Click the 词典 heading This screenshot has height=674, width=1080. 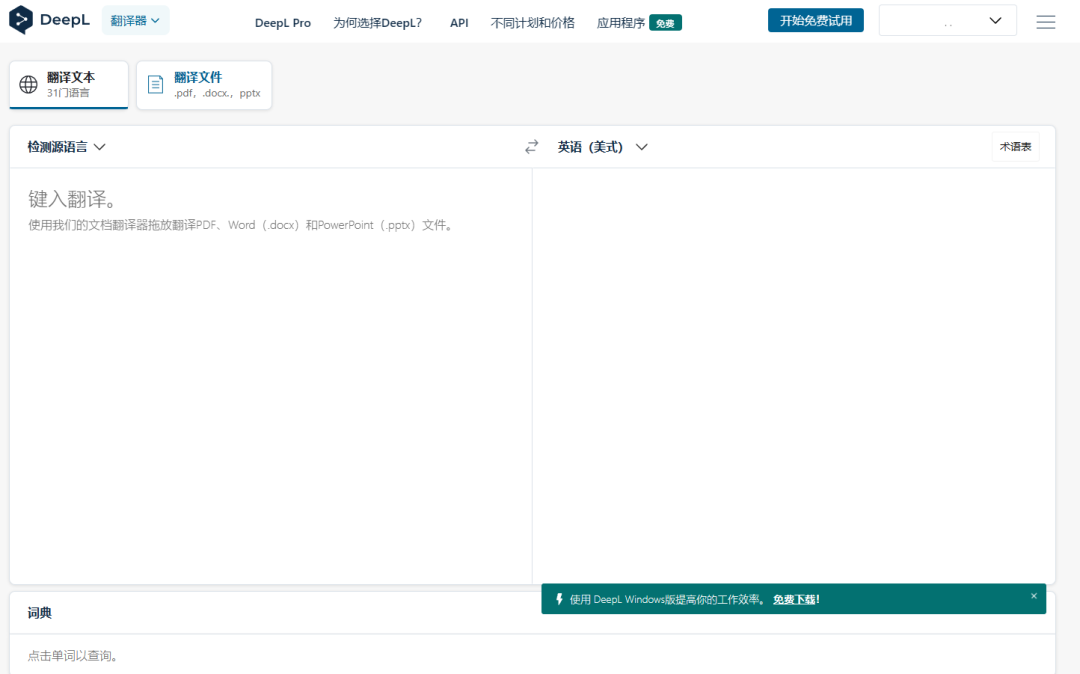click(39, 613)
